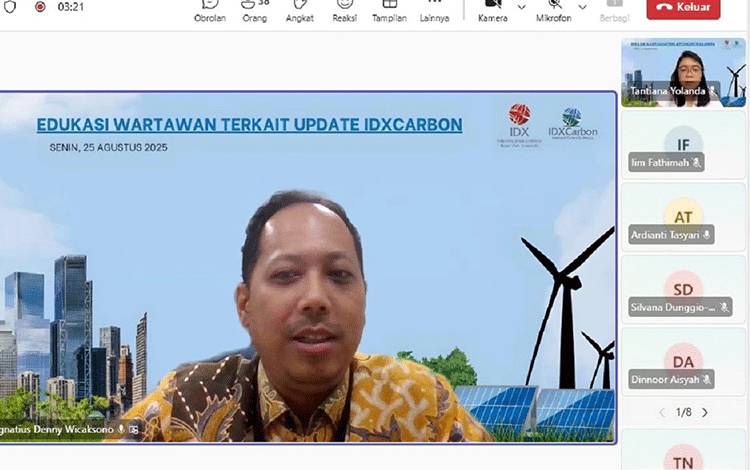Viewport: 750px width, 470px height.
Task: Select Tantiana Yolanda's video thumbnail
Action: coord(683,73)
